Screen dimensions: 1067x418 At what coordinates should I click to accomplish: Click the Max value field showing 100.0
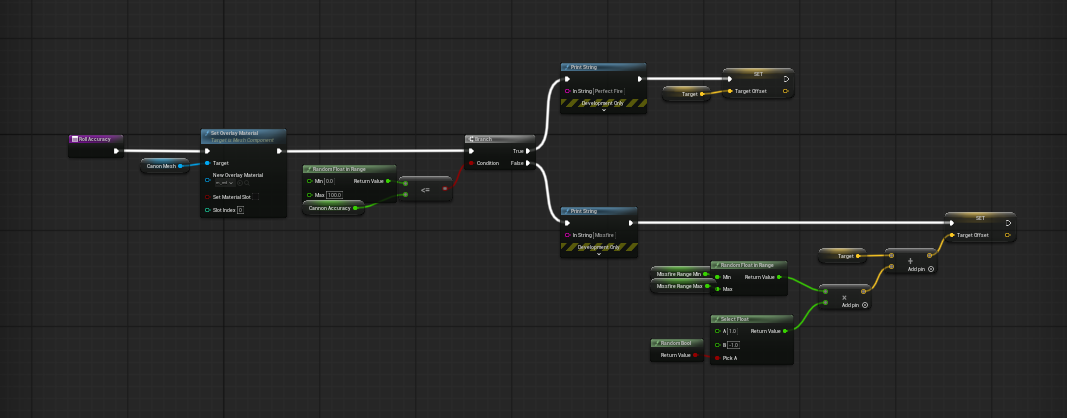pos(333,195)
